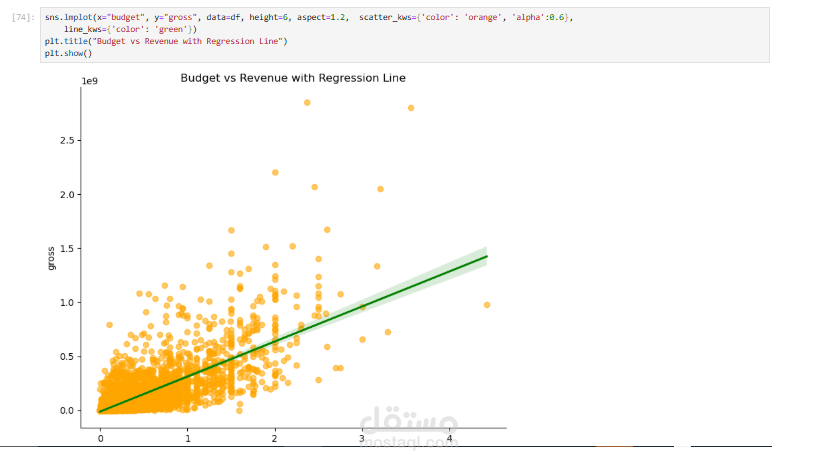Click the chart title 'Budget vs Revenue with Regression Line'
This screenshot has height=460, width=819.
point(293,78)
